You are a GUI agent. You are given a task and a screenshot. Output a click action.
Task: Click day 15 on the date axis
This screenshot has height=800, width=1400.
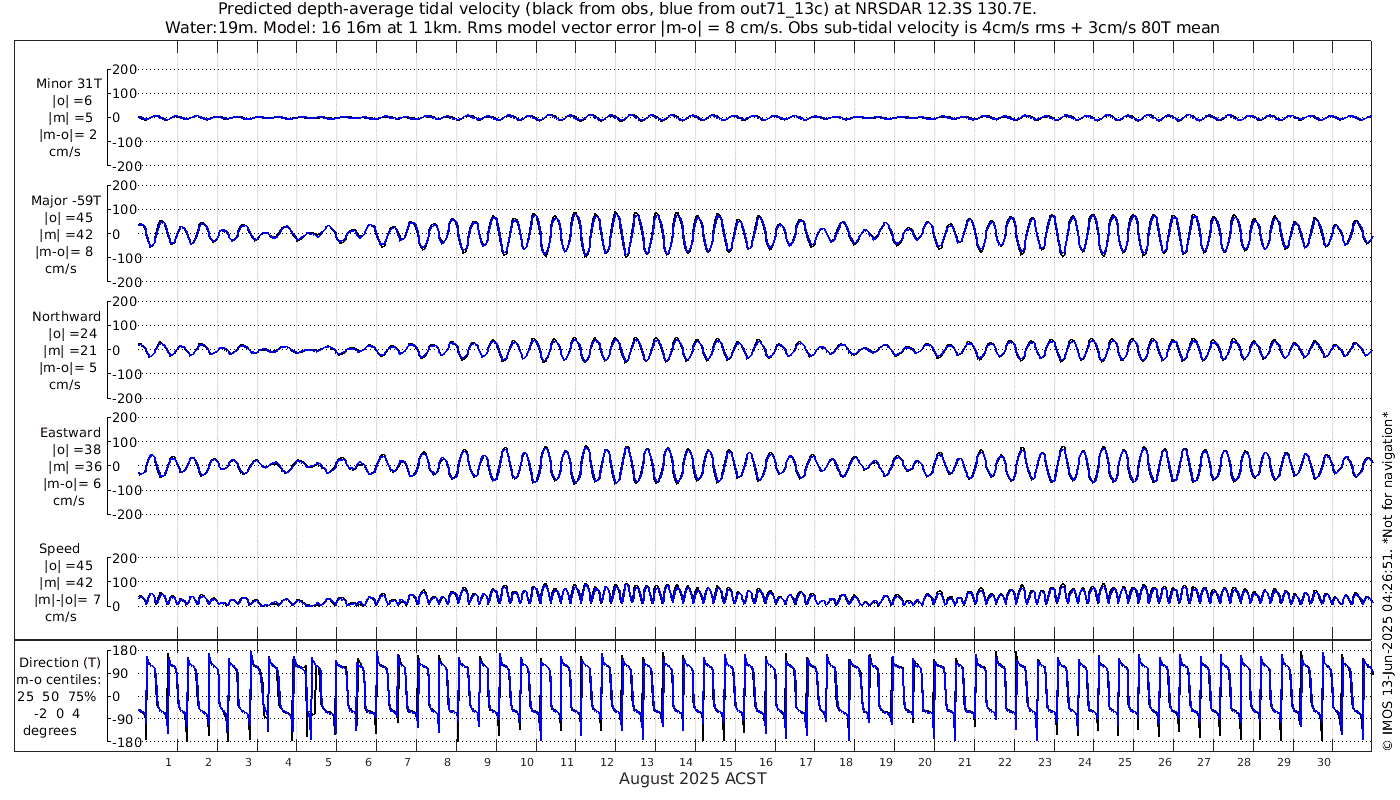pos(726,762)
